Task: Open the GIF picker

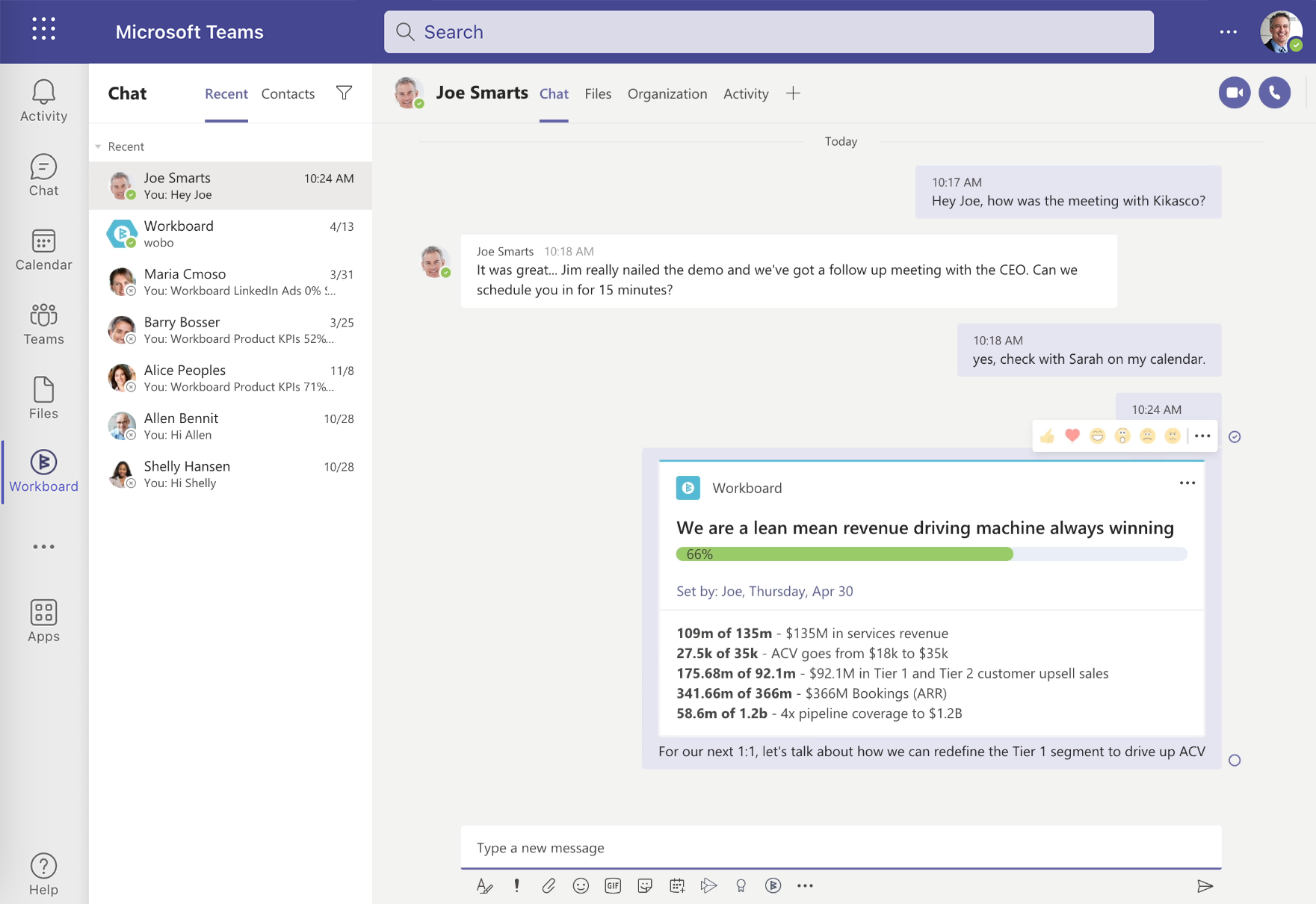Action: (613, 886)
